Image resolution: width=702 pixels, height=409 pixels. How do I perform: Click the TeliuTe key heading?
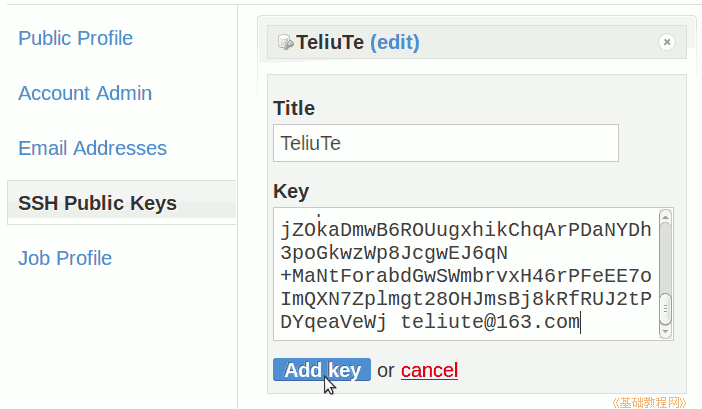tap(330, 42)
